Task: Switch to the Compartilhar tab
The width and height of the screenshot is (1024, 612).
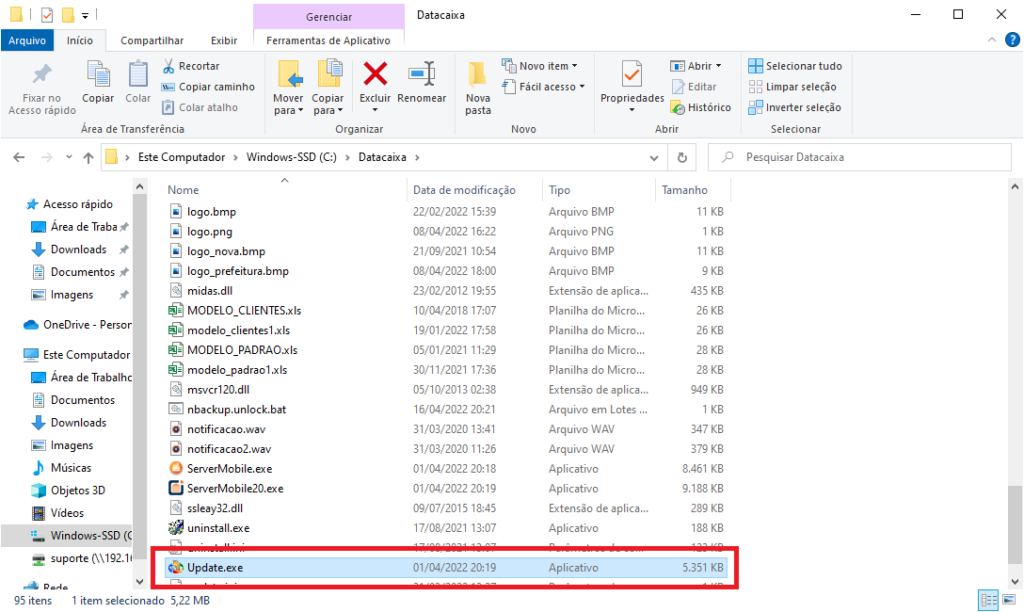Action: (152, 40)
